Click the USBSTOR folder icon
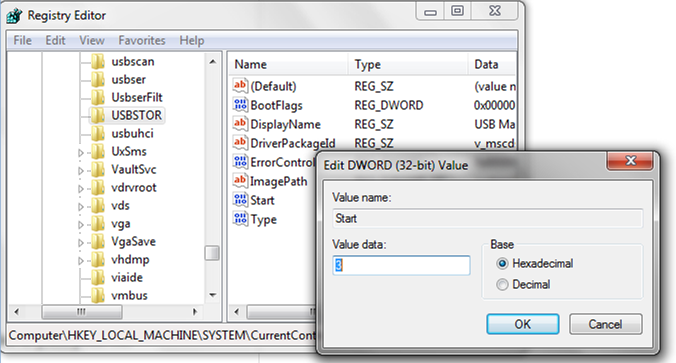 coord(98,116)
